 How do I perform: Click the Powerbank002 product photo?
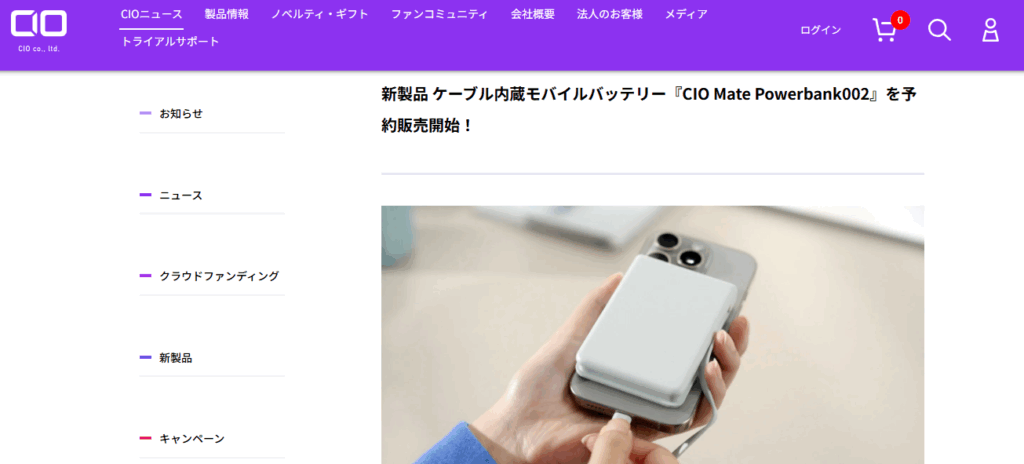(652, 335)
